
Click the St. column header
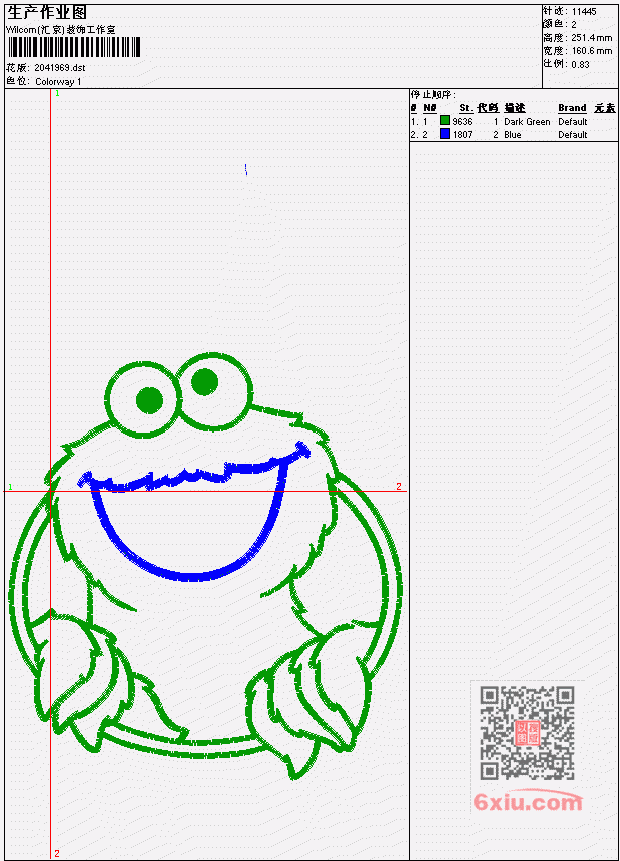pos(466,108)
